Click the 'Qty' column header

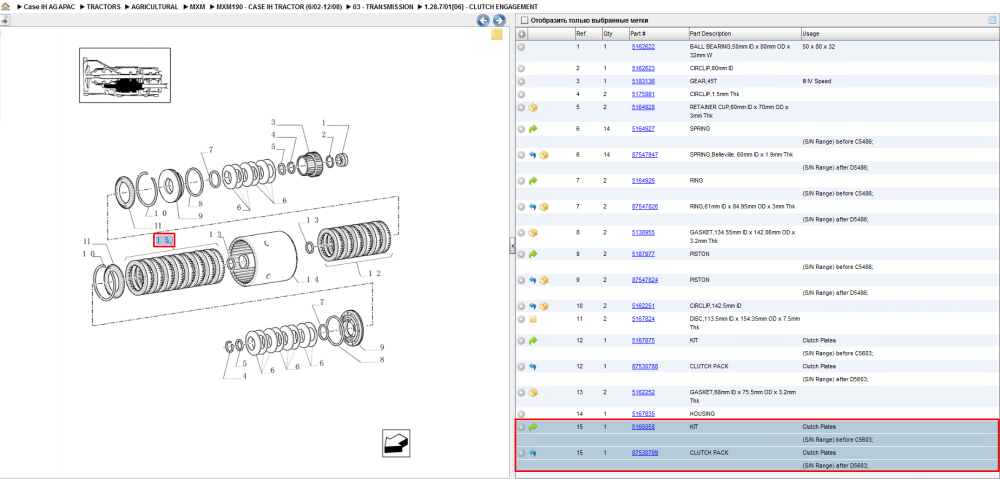[x=607, y=33]
